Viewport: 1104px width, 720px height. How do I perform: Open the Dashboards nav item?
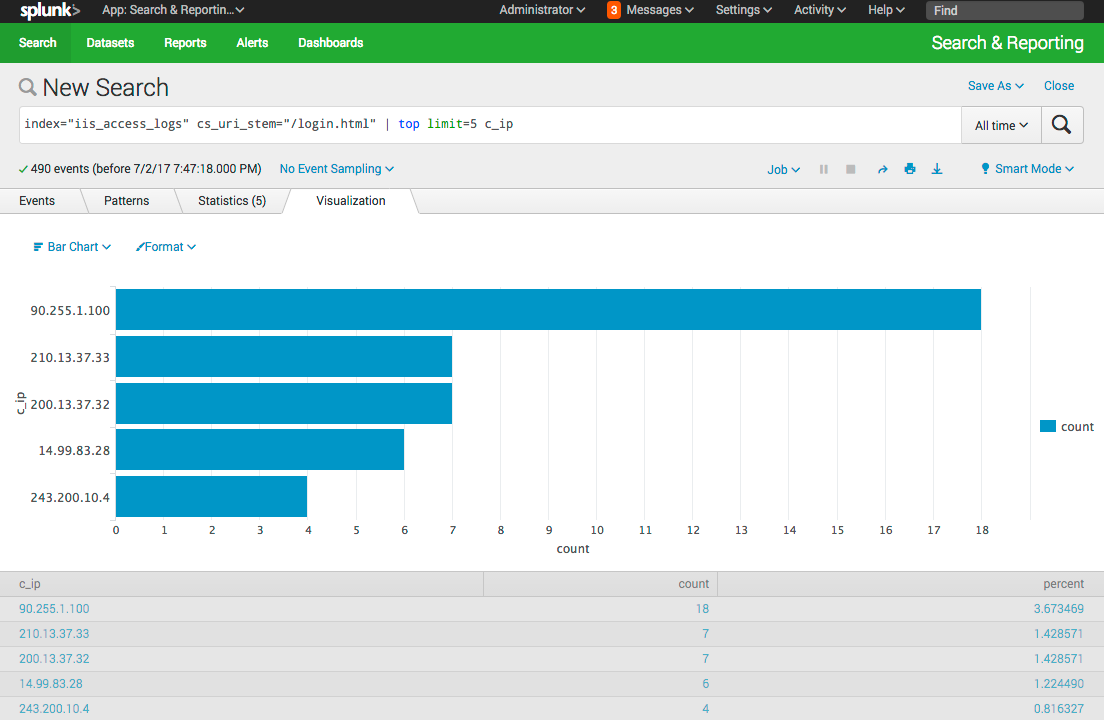coord(330,43)
